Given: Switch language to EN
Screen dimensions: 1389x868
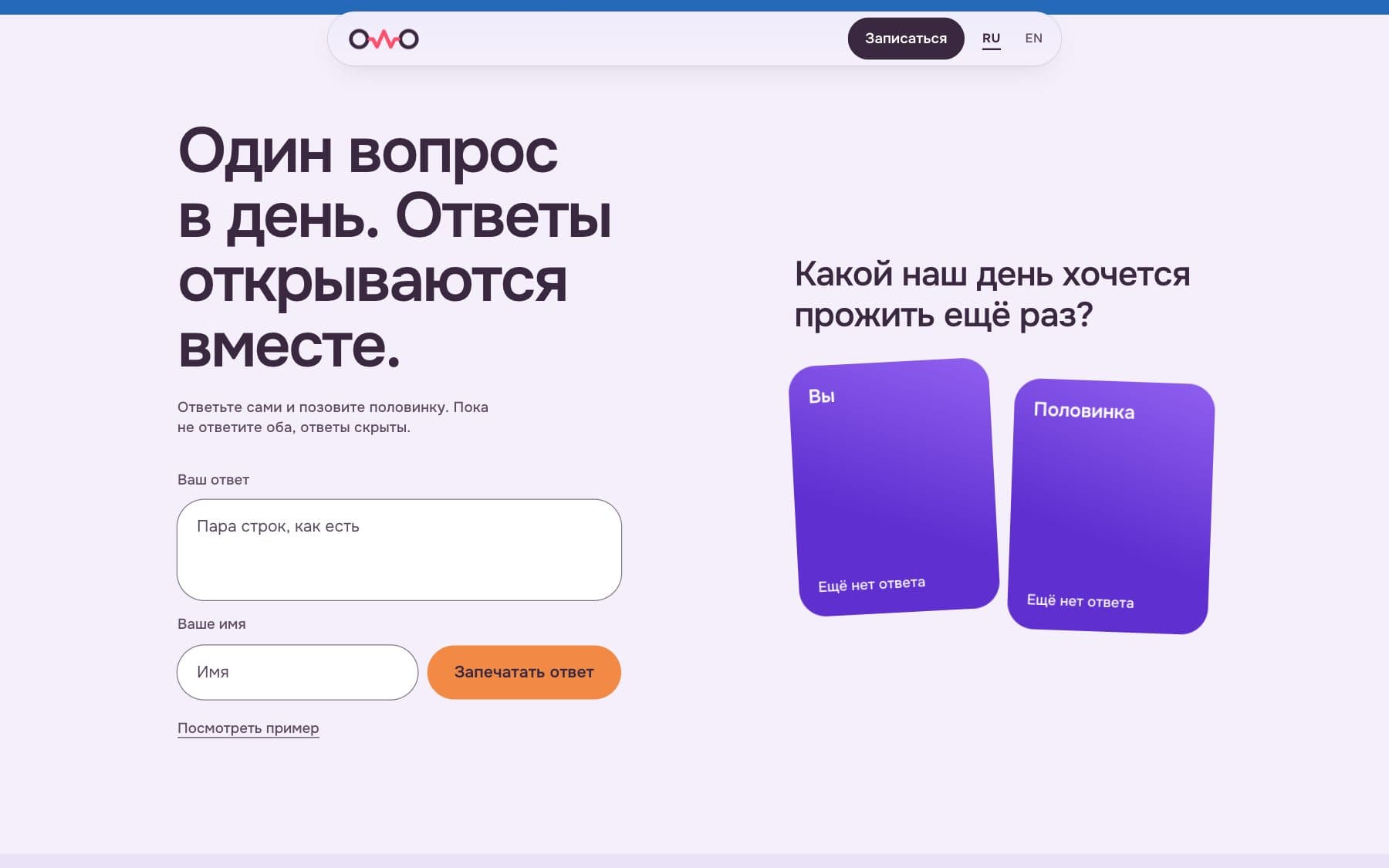Looking at the screenshot, I should [x=1033, y=39].
